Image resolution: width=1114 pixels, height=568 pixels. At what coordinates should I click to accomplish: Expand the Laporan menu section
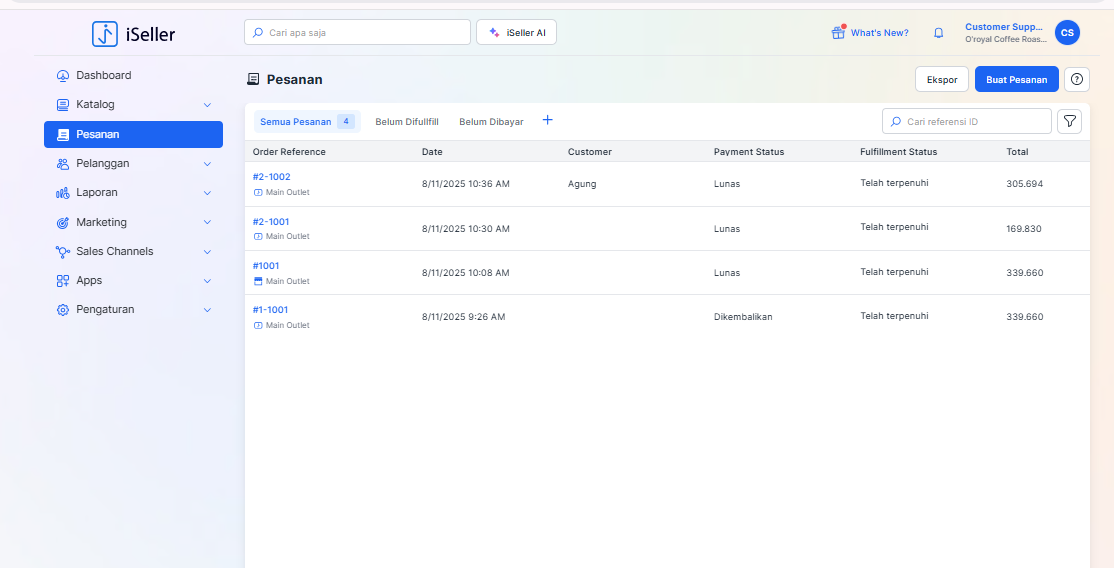[x=207, y=193]
